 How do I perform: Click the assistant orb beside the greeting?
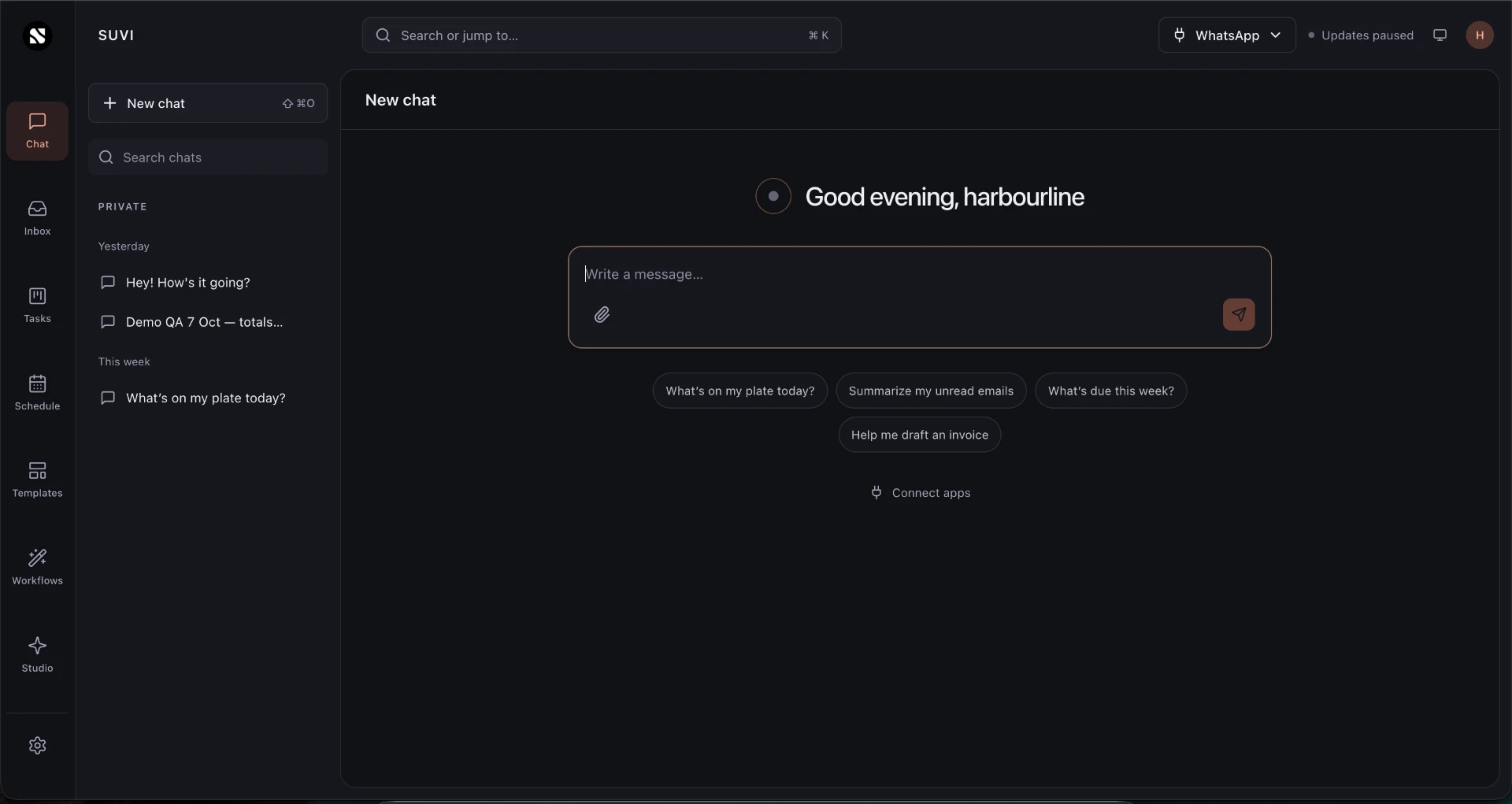(773, 196)
